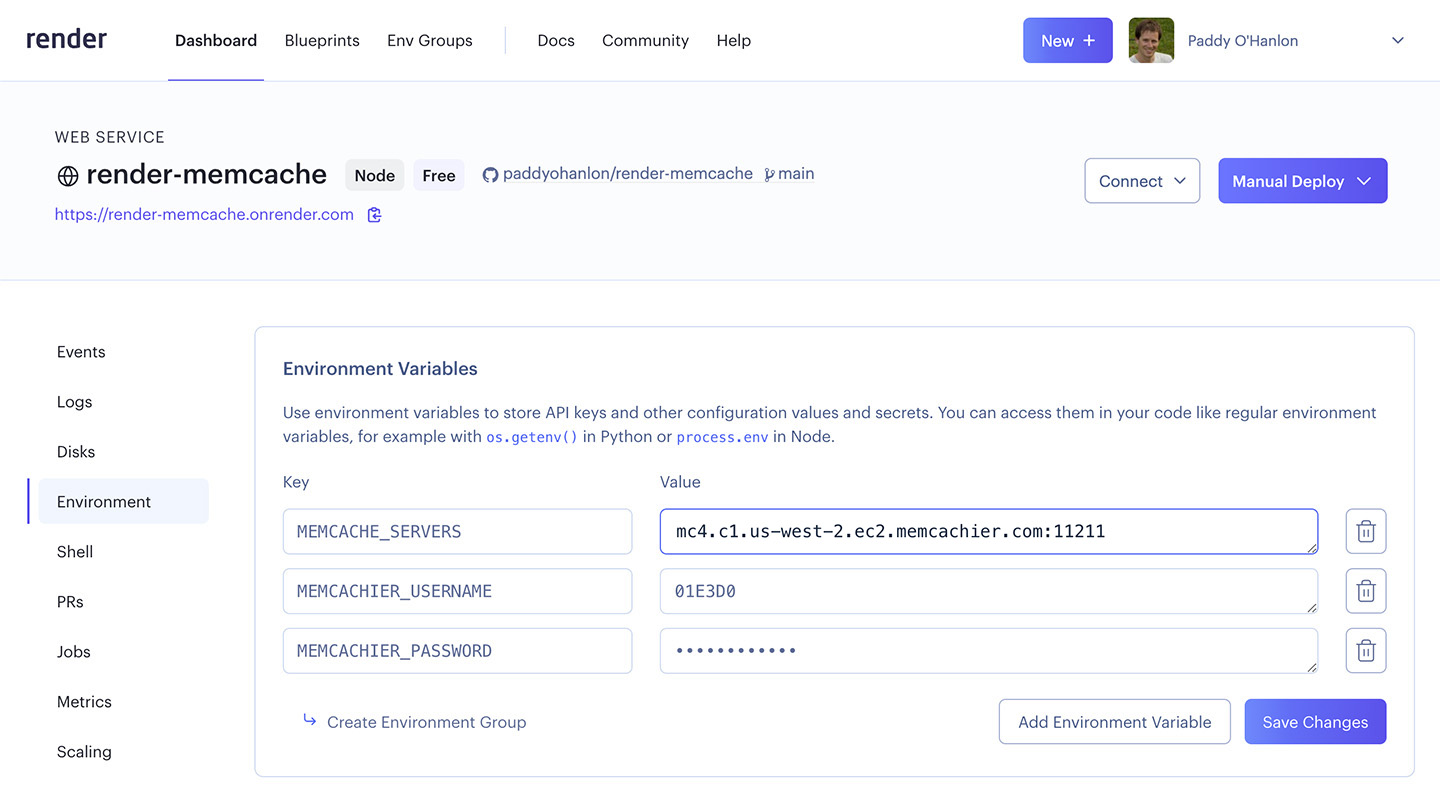Go to Blueprints
This screenshot has height=792, width=1440.
click(322, 41)
